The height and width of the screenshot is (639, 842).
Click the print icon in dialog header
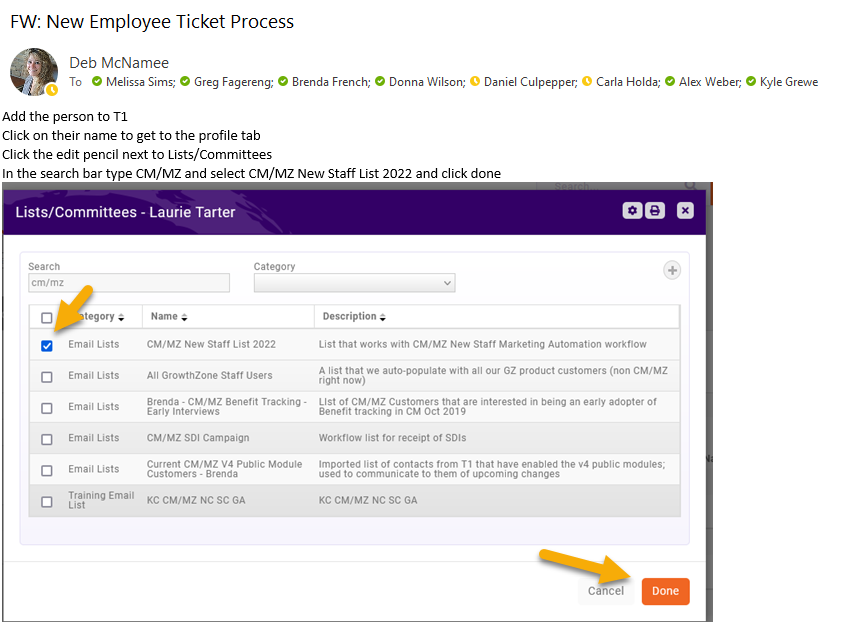click(654, 211)
